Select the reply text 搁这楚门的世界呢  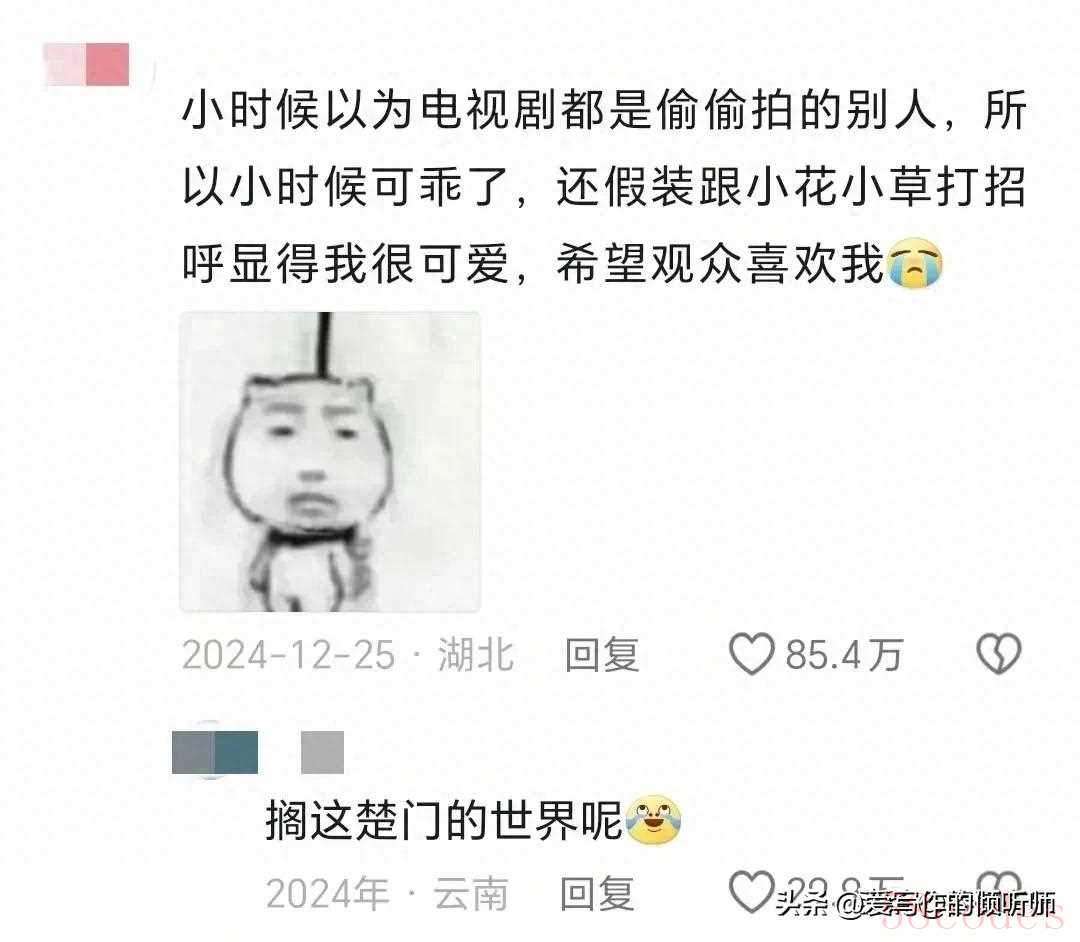[x=444, y=820]
